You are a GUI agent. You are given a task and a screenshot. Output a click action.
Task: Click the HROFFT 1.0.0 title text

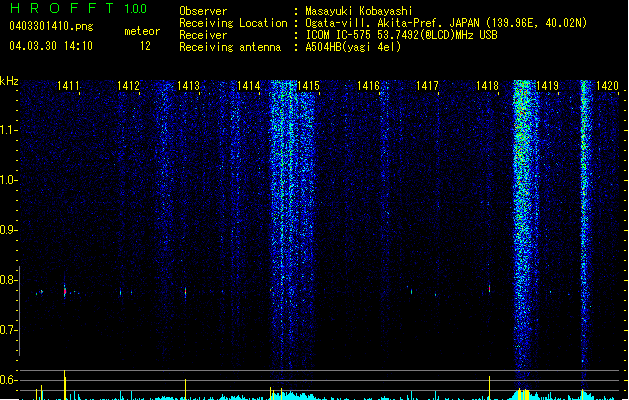point(79,8)
